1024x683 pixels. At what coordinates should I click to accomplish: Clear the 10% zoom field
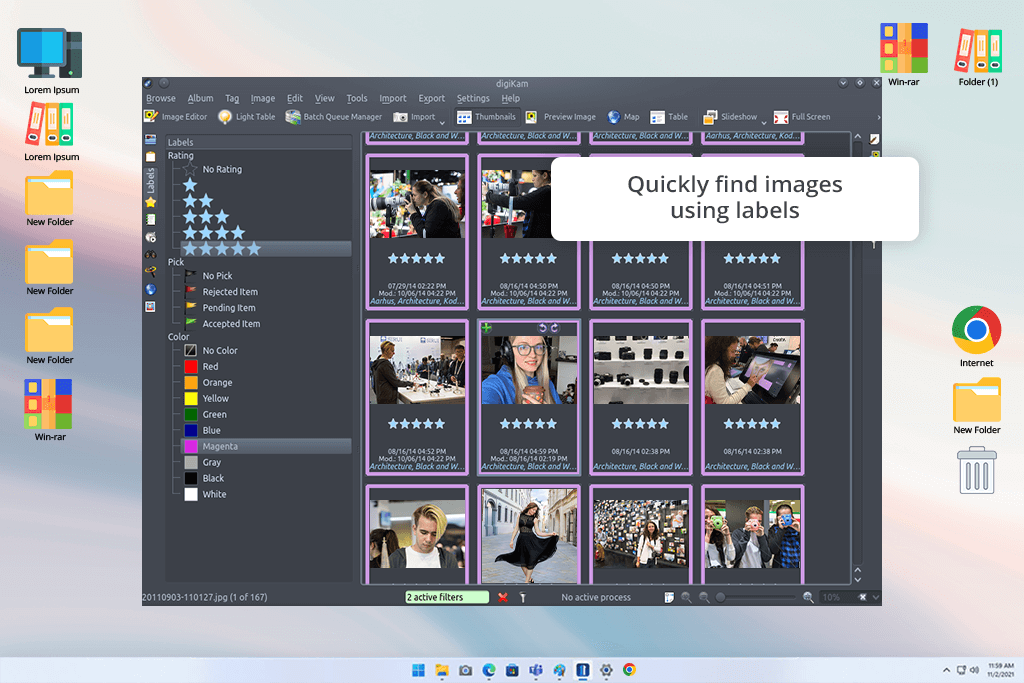[x=862, y=597]
